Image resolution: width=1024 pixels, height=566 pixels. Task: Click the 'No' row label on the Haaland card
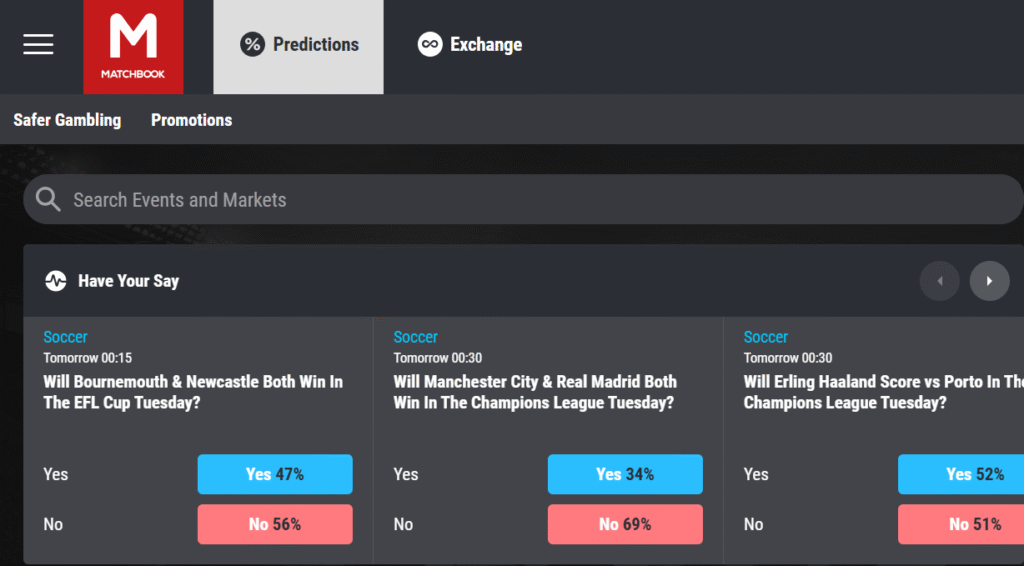(753, 524)
